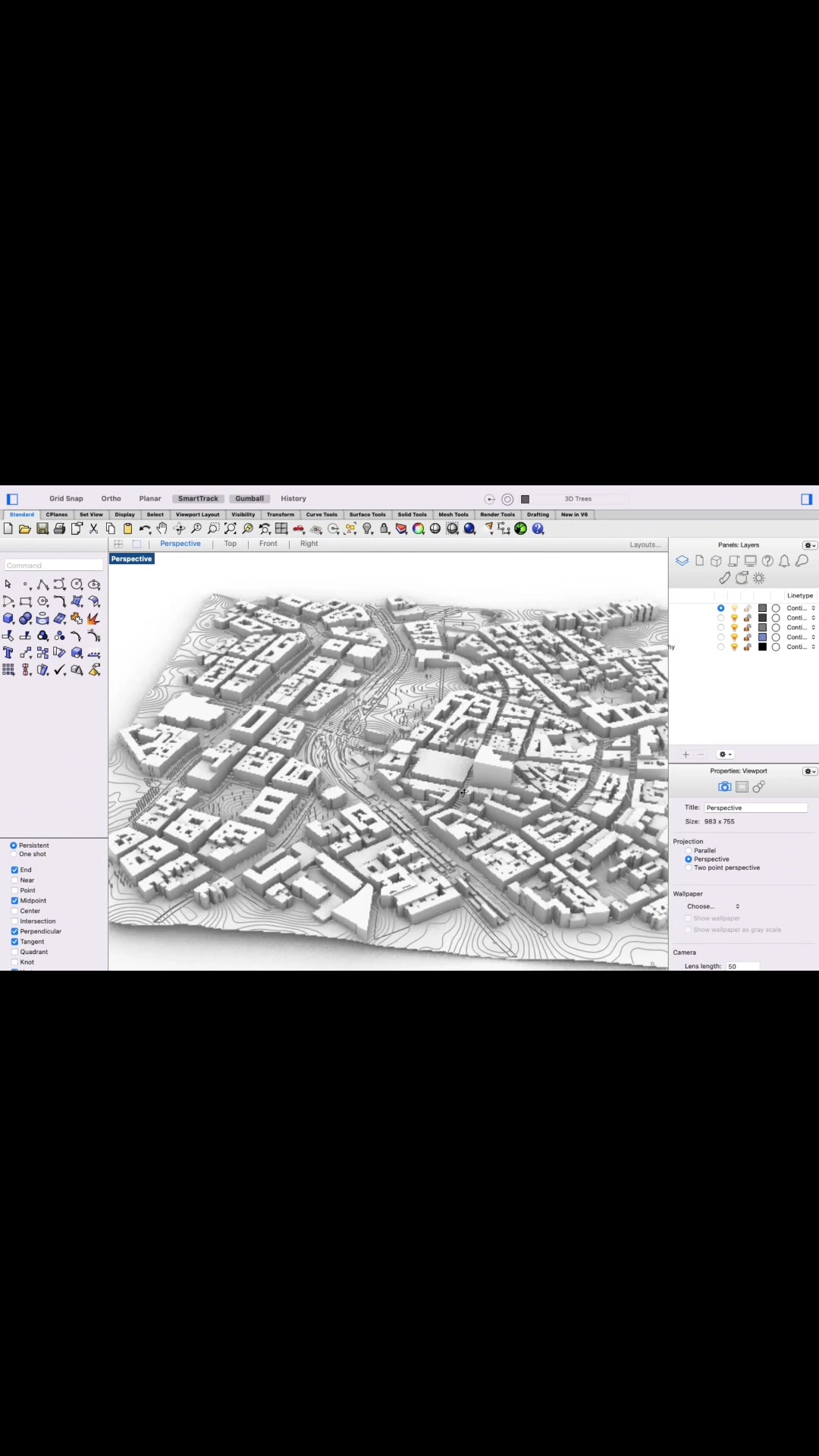Select Two point perspective projection

pos(689,868)
